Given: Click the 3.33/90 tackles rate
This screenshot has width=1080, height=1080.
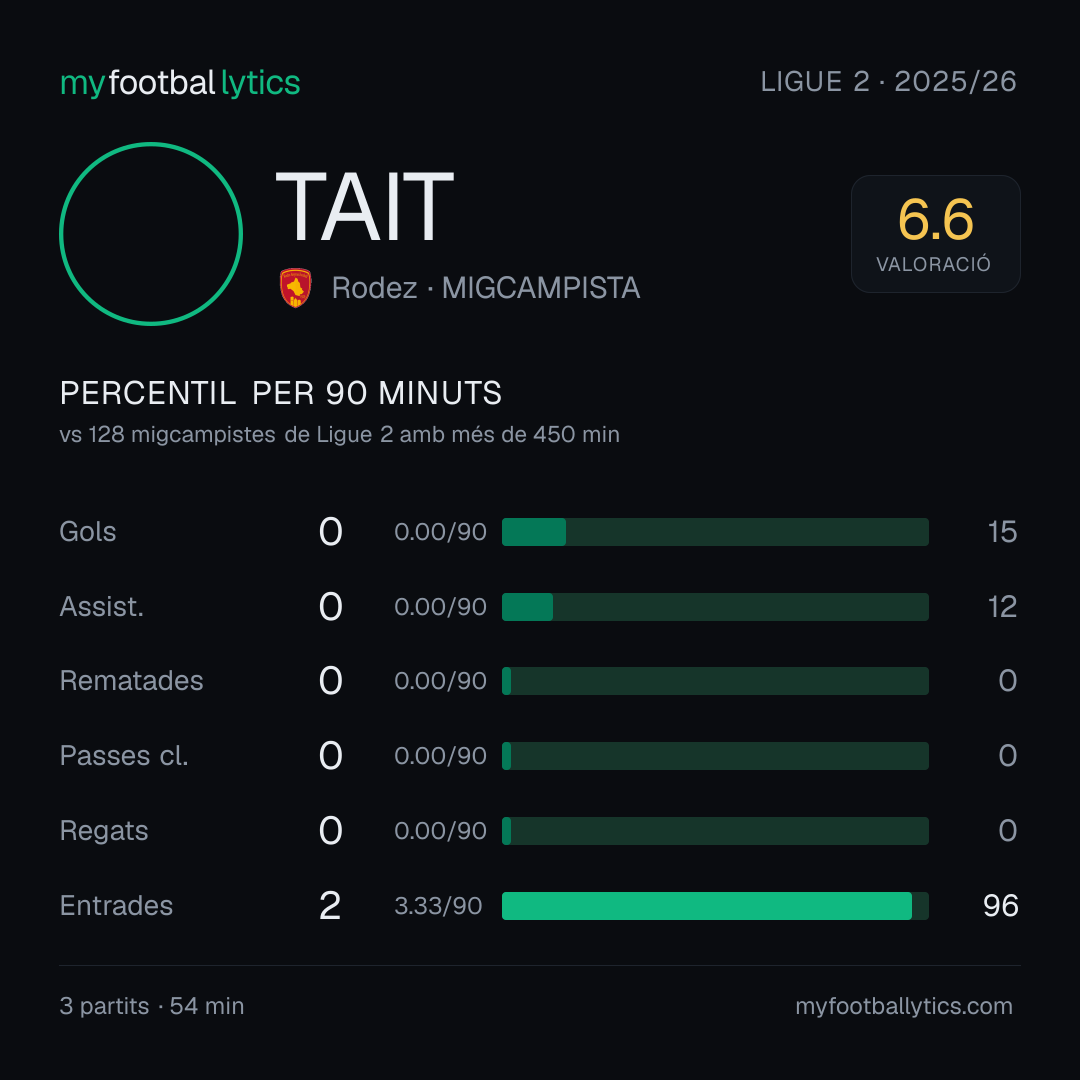Looking at the screenshot, I should [438, 906].
